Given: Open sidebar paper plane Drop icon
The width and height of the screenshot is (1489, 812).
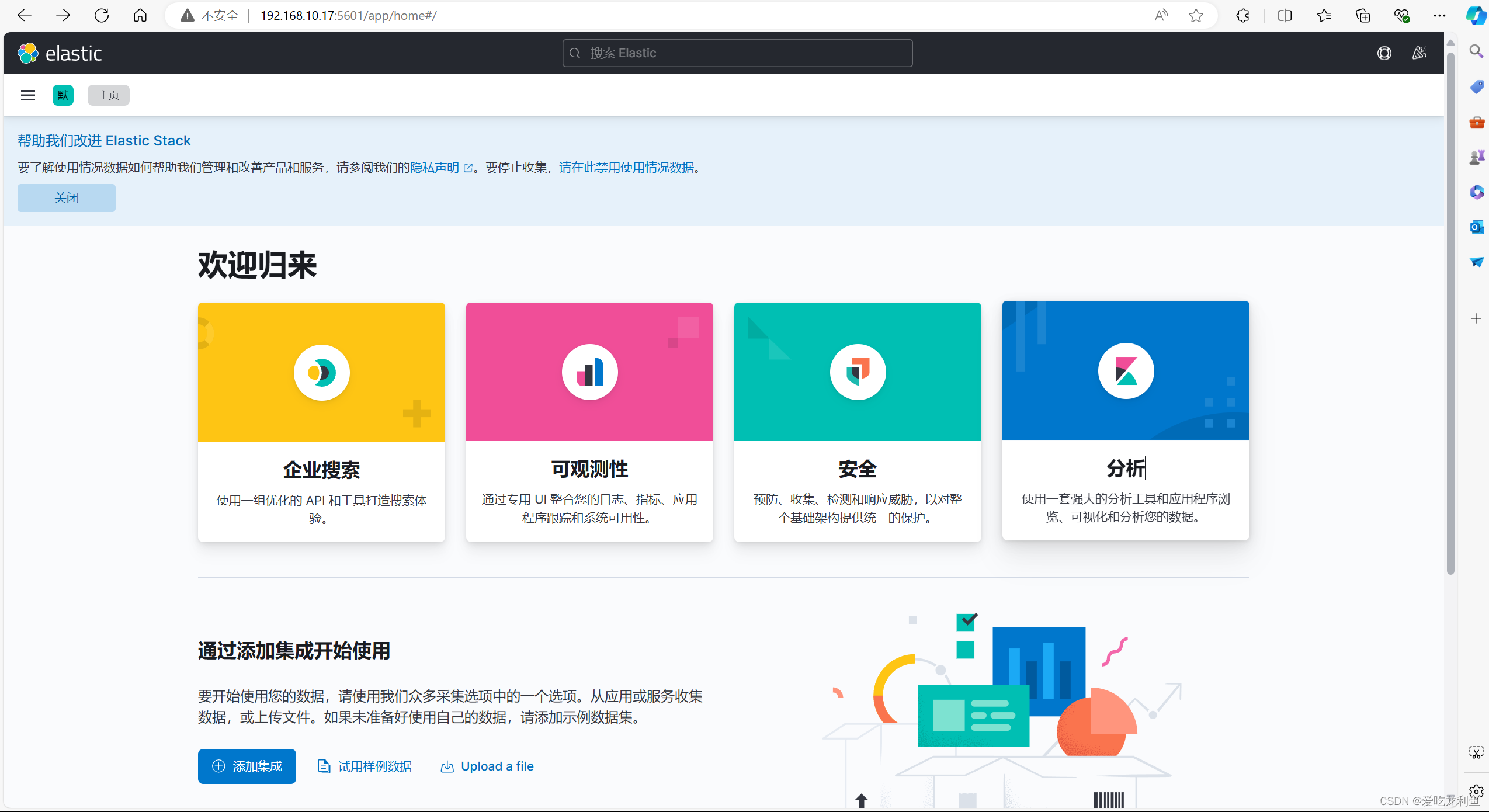Looking at the screenshot, I should [x=1476, y=262].
